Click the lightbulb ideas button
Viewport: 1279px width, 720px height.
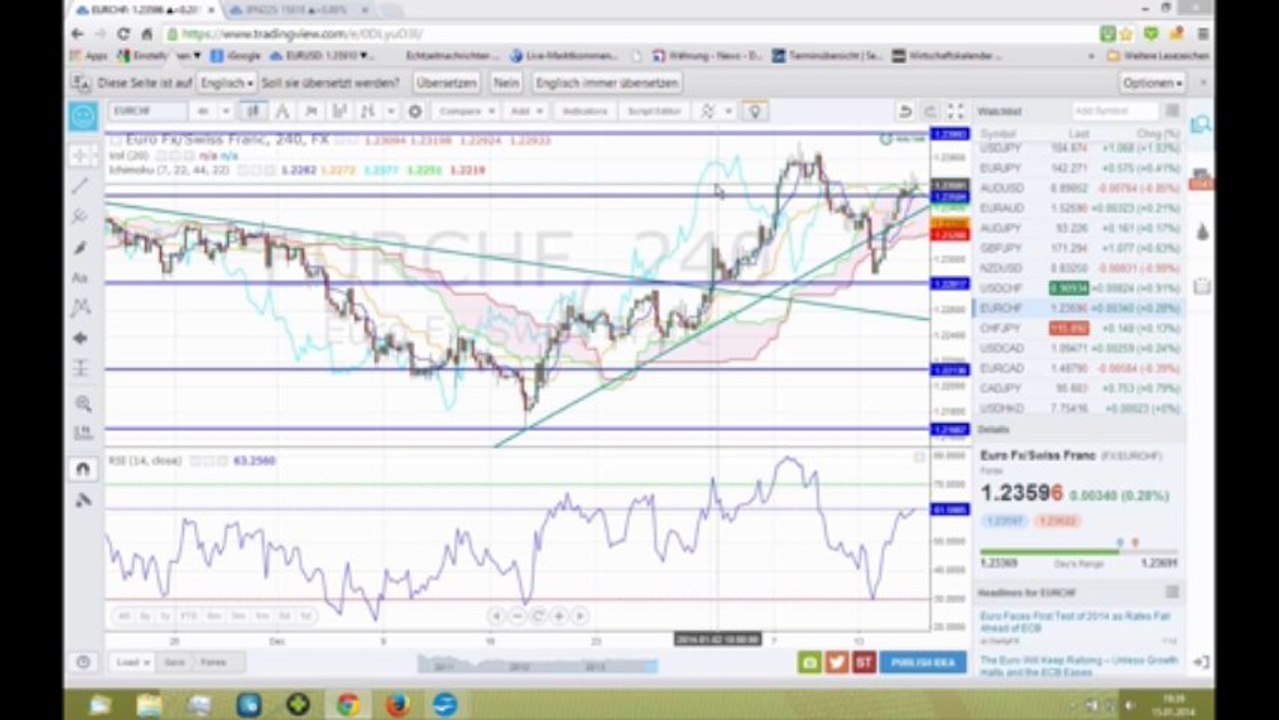[x=755, y=111]
